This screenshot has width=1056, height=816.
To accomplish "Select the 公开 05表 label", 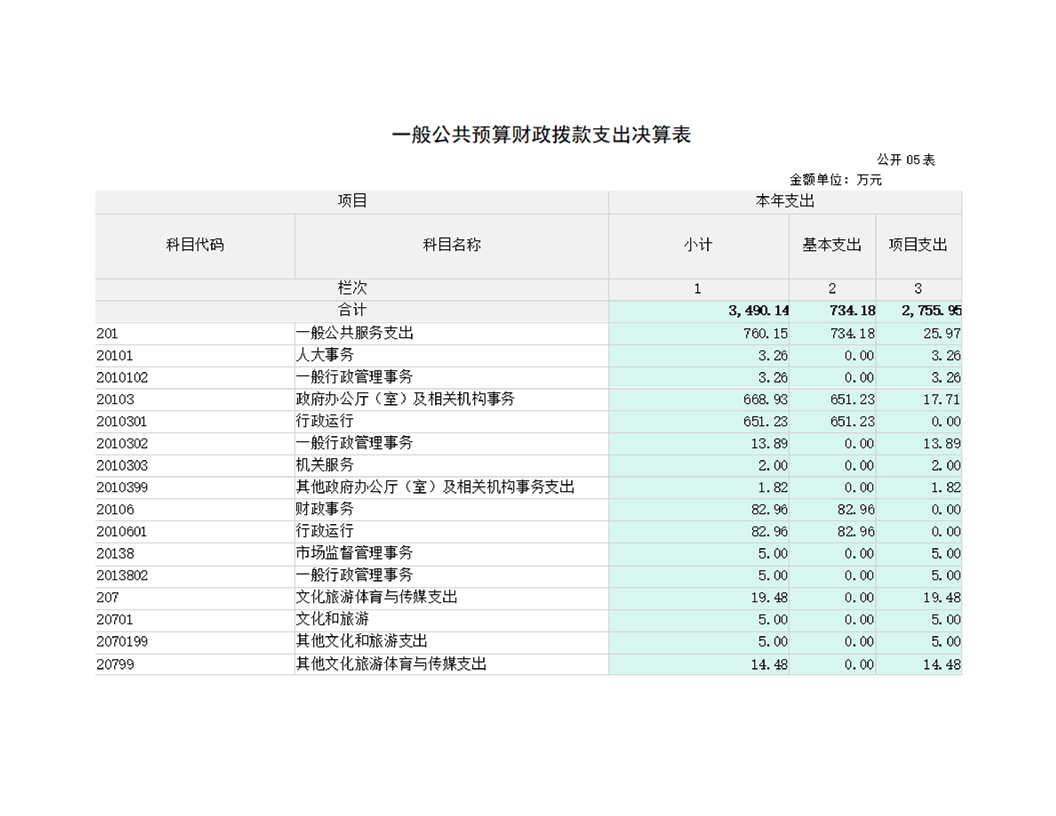I will pos(905,160).
